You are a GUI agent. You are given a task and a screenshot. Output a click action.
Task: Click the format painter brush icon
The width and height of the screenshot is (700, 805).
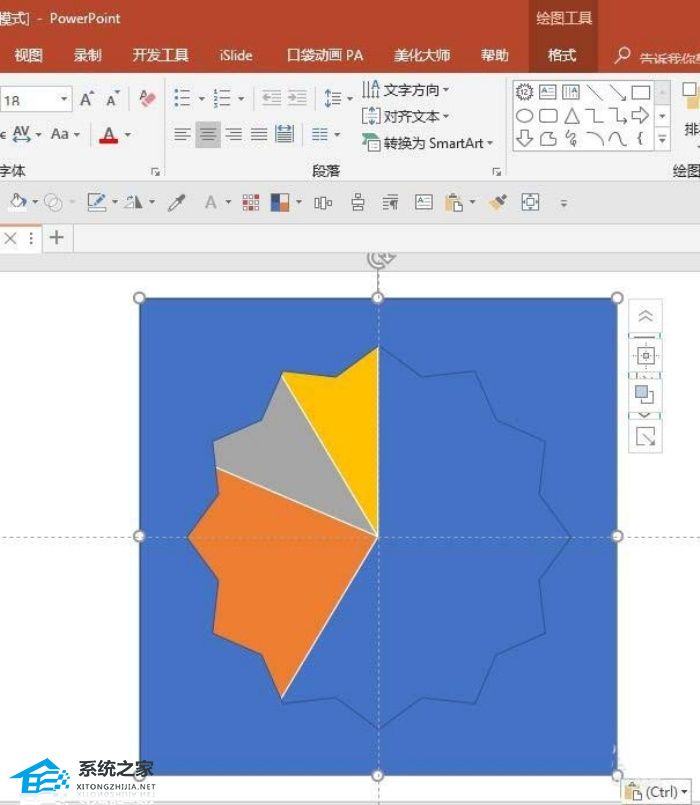click(x=498, y=202)
